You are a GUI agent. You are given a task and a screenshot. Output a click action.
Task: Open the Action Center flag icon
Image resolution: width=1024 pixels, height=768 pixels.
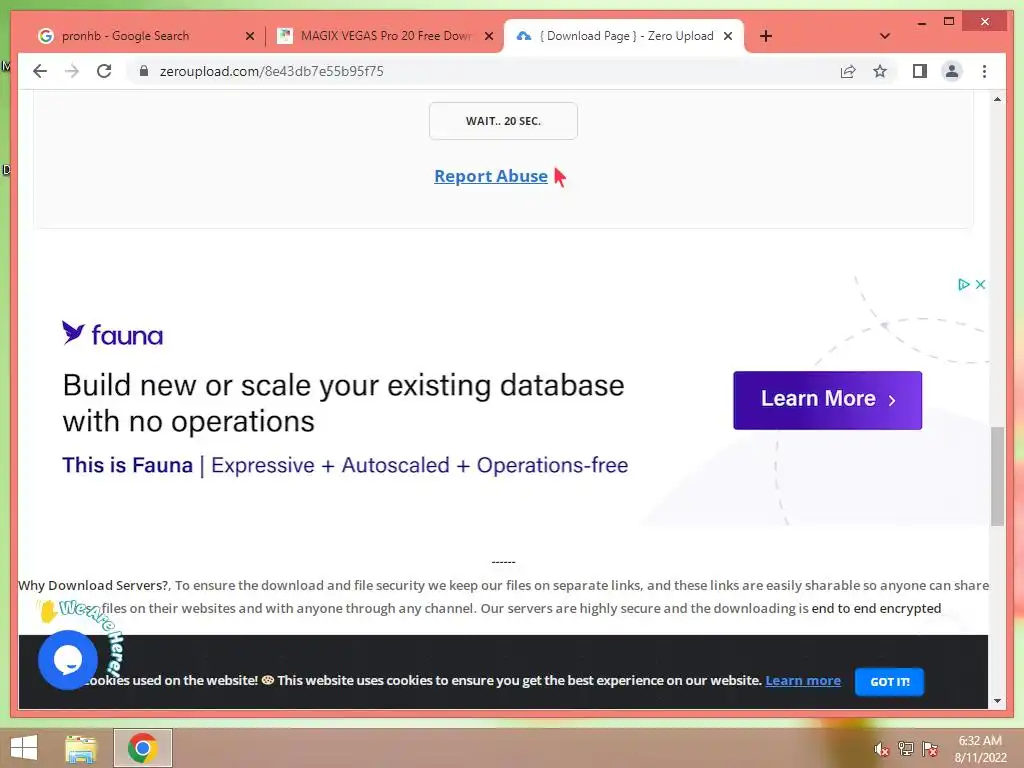tap(930, 749)
